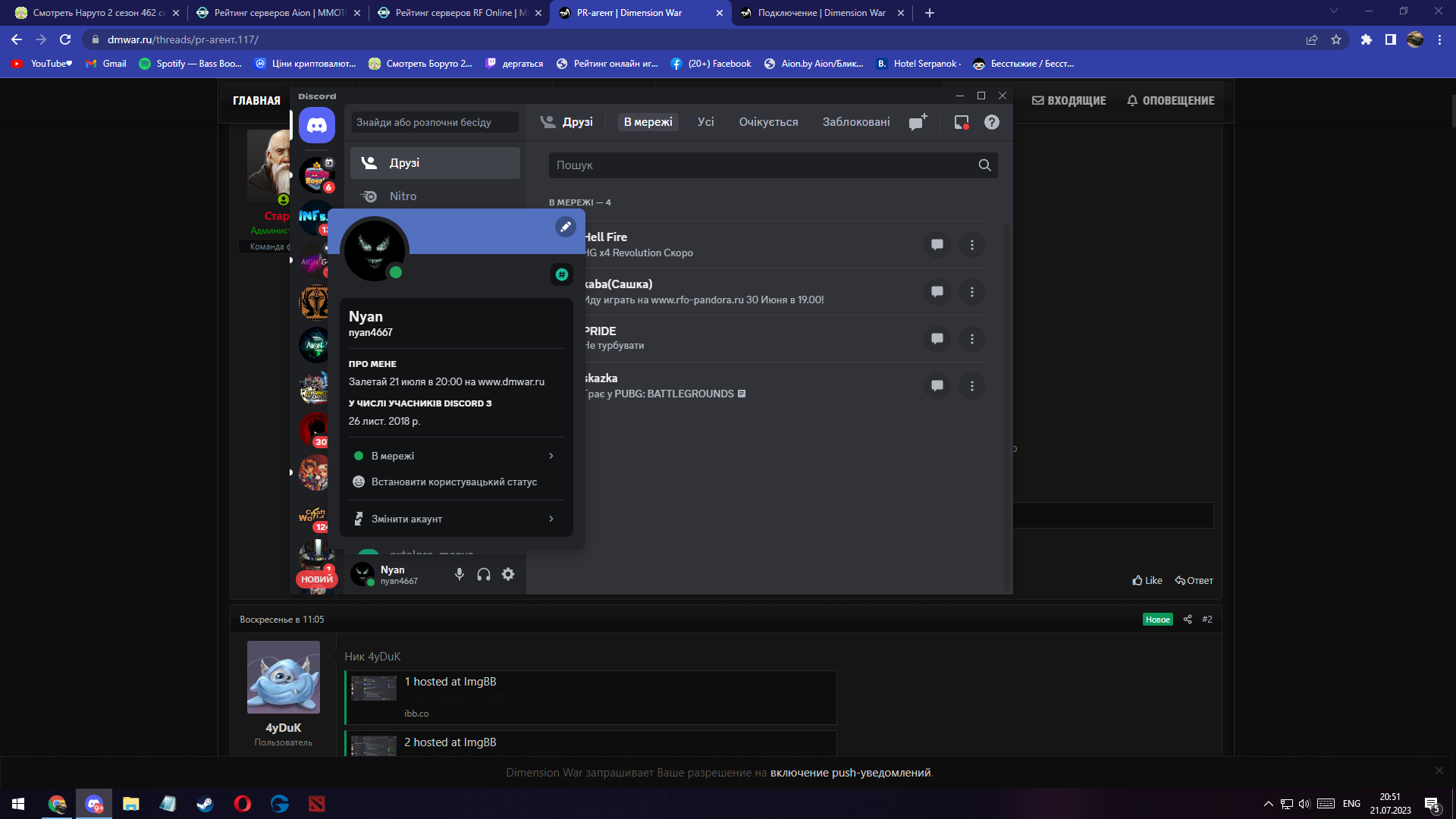Switch to the Заблоковані friends tab
Screen dimensions: 1456x819
(x=856, y=122)
